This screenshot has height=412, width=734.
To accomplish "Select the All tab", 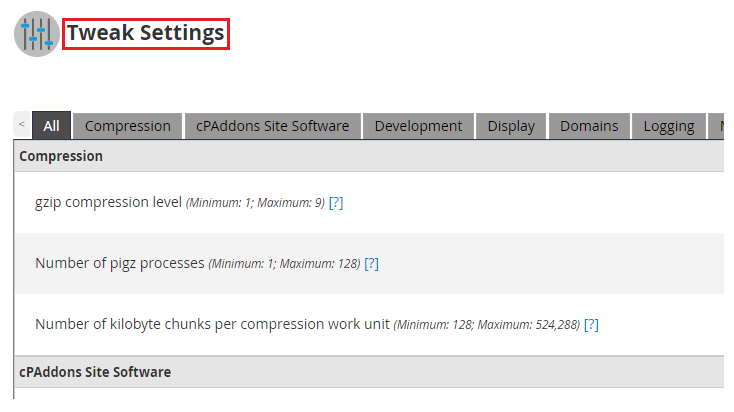I will tap(51, 126).
